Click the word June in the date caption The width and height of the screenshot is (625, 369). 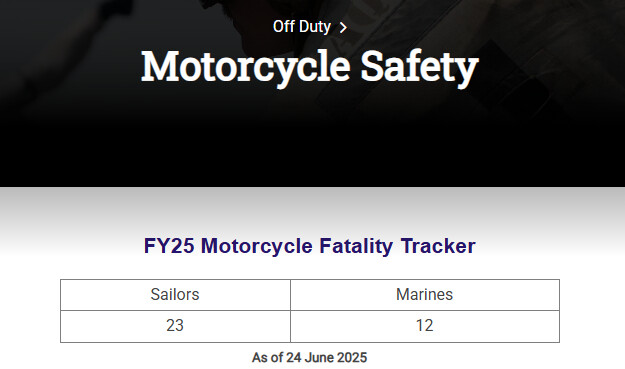pos(319,357)
